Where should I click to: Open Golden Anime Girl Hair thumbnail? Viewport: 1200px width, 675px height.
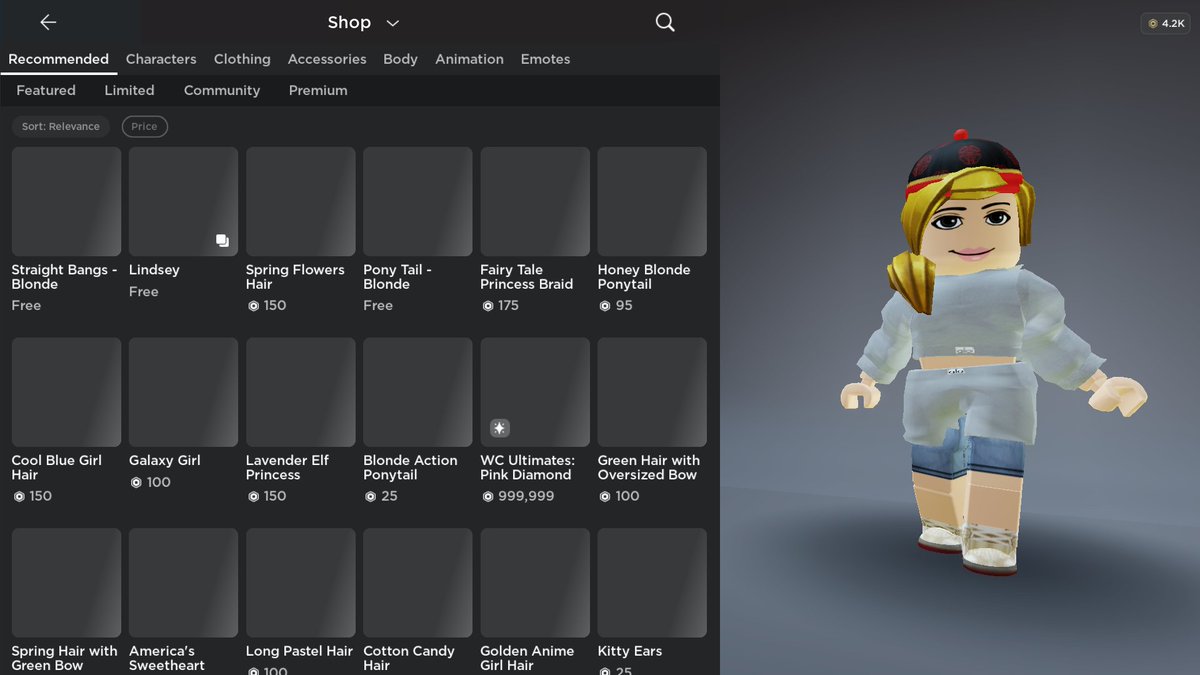[535, 583]
